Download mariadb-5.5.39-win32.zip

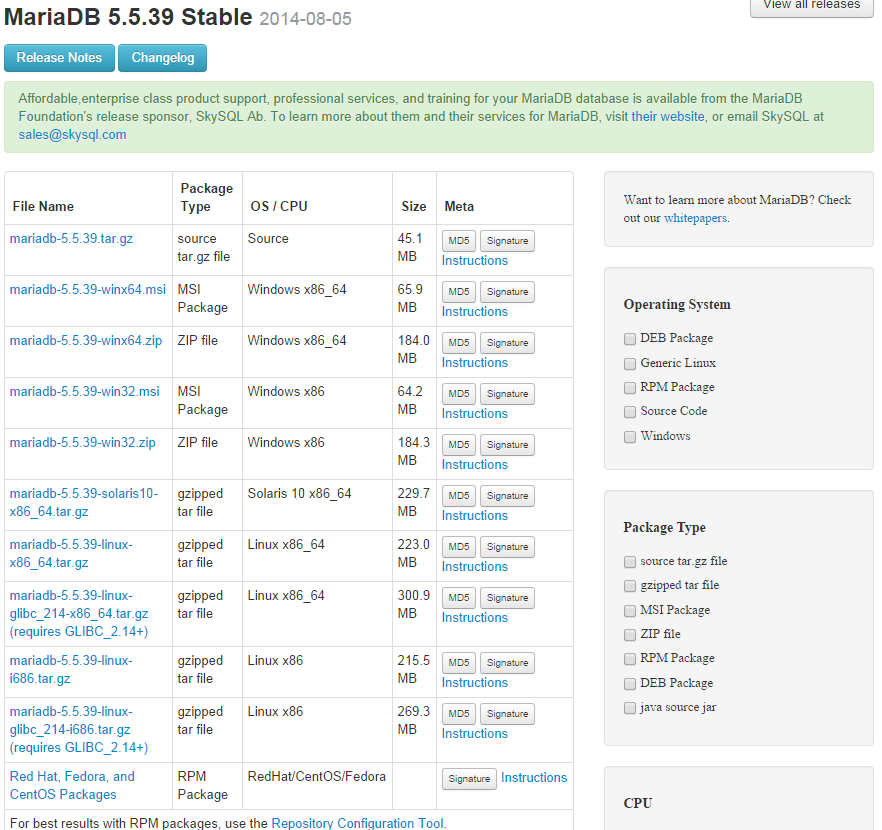click(83, 443)
